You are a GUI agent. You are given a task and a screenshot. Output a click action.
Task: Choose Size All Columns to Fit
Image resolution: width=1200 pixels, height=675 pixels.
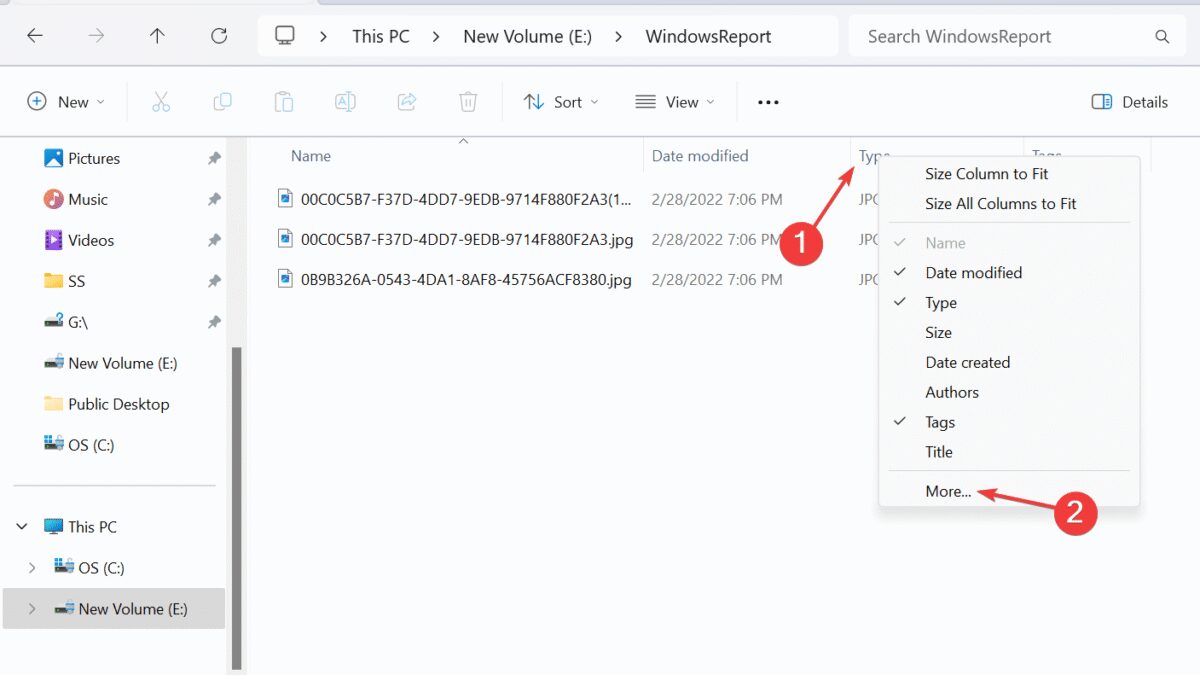tap(1001, 203)
